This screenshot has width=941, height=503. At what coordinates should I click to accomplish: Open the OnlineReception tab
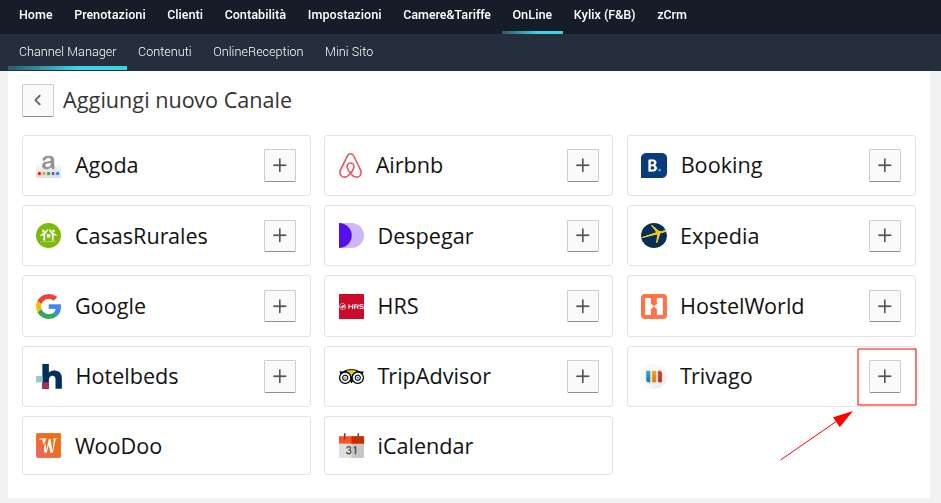(x=258, y=51)
